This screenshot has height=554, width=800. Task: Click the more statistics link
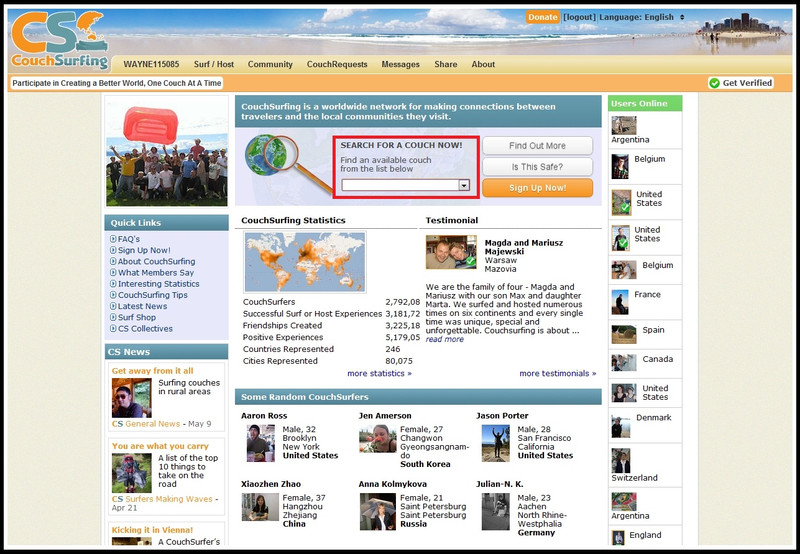pyautogui.click(x=379, y=373)
